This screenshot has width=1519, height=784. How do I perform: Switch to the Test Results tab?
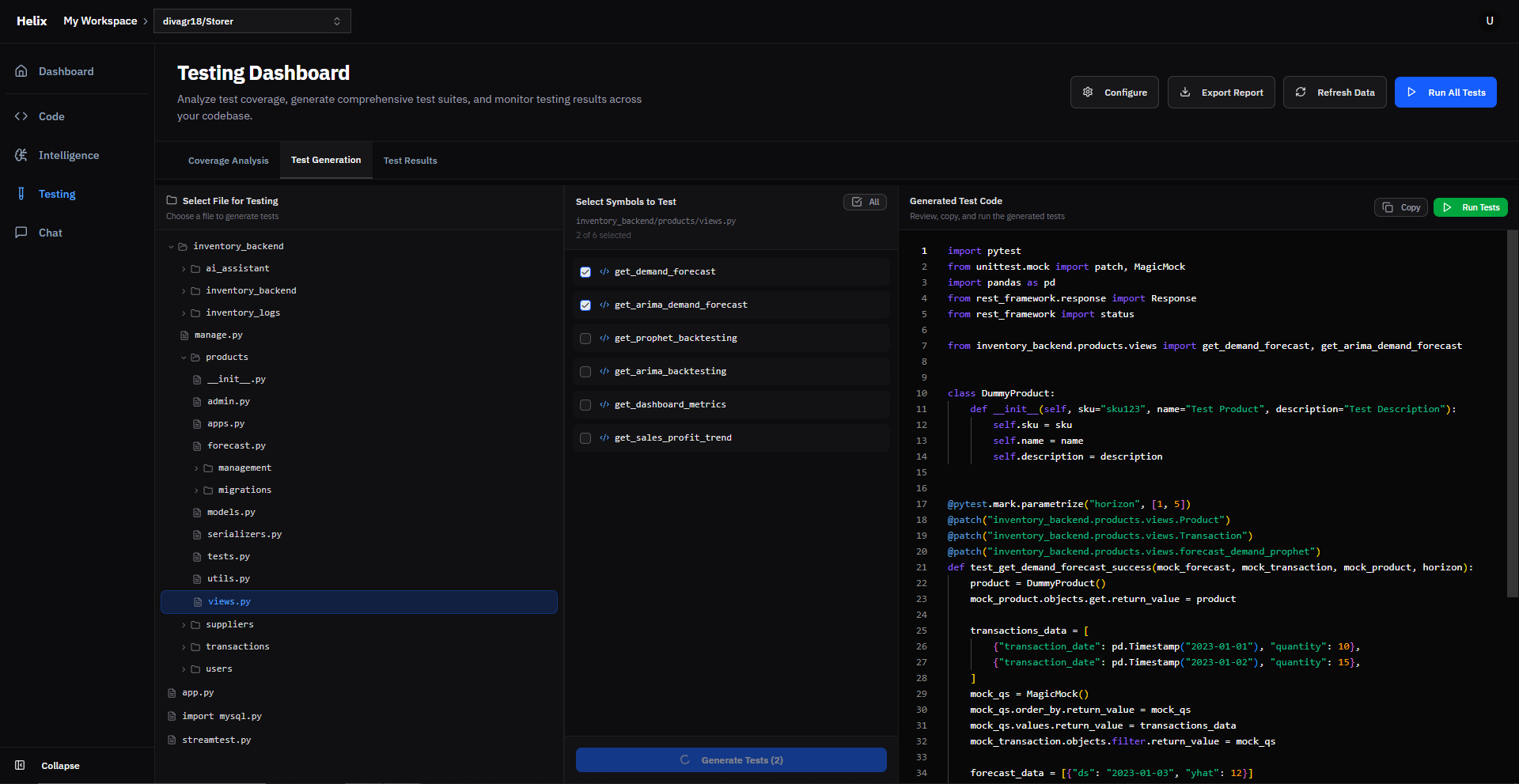point(410,161)
